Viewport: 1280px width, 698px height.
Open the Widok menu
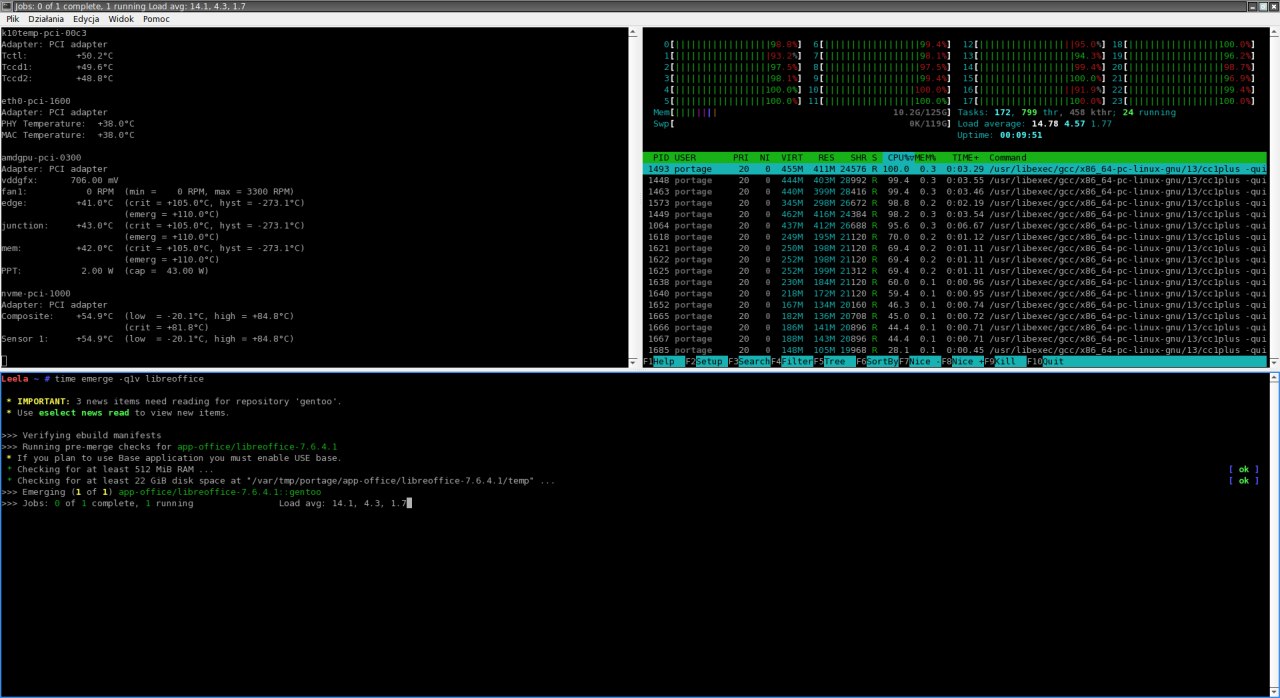(121, 18)
